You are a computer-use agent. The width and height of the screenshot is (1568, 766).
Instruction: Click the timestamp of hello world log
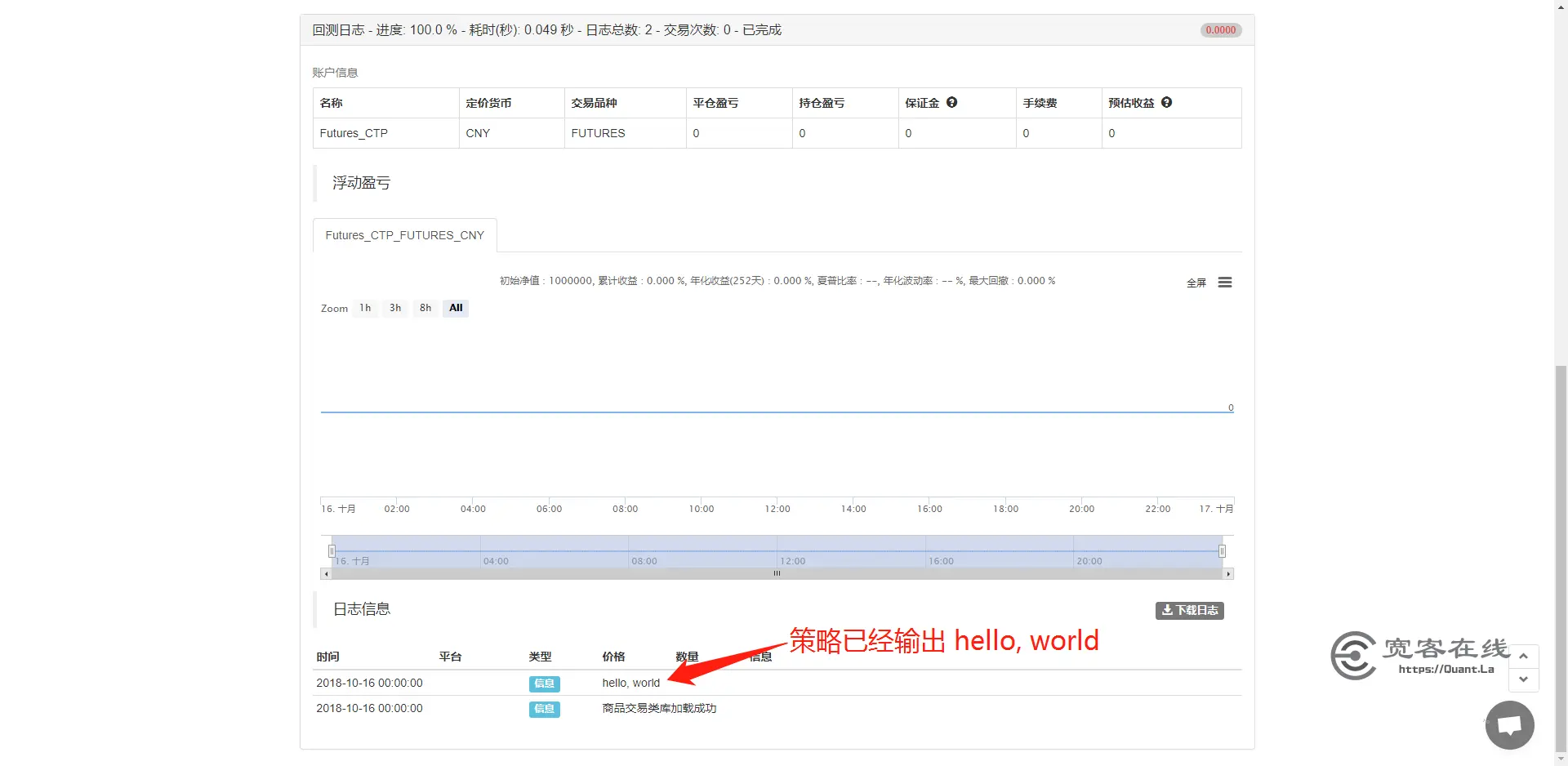pyautogui.click(x=369, y=684)
